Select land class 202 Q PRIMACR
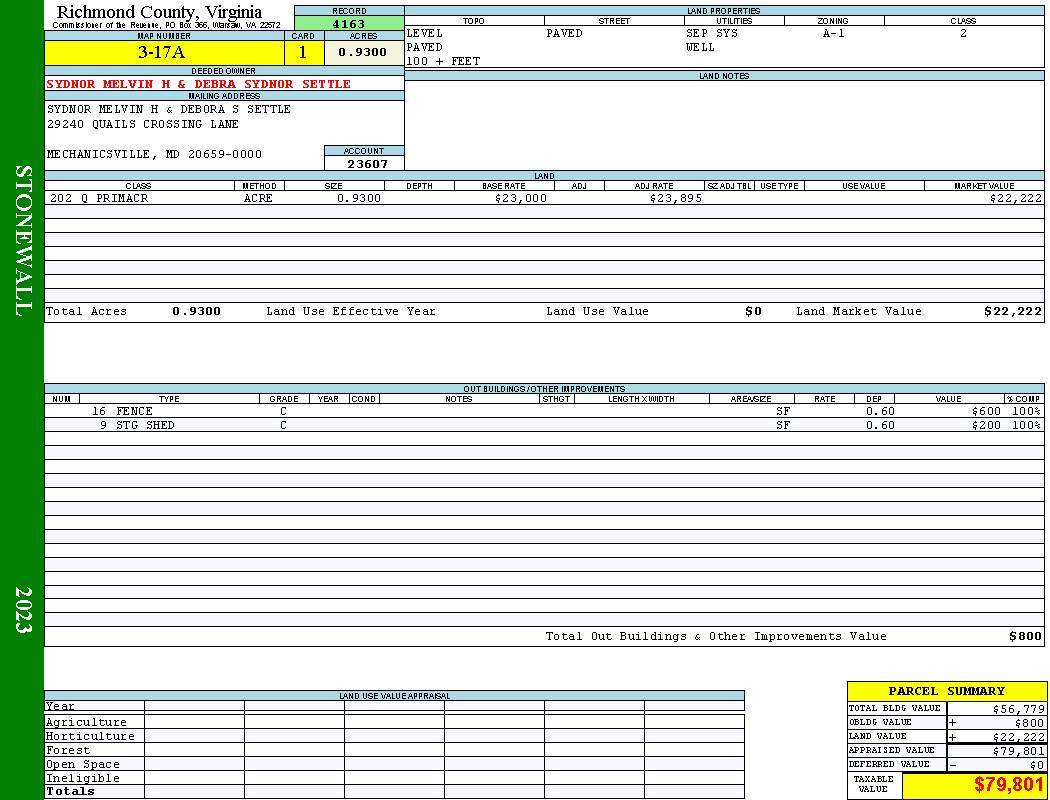 point(99,198)
